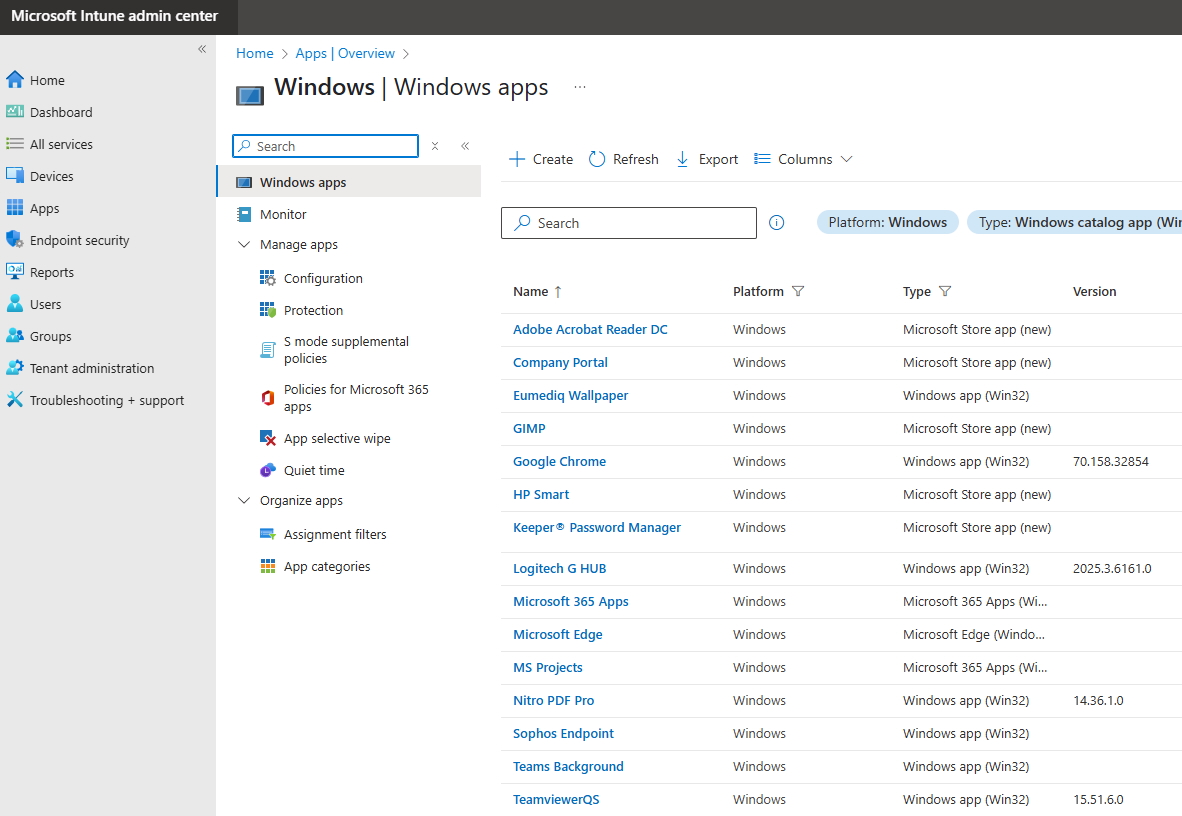Click the Protection icon under Manage apps
This screenshot has height=816, width=1182.
268,310
